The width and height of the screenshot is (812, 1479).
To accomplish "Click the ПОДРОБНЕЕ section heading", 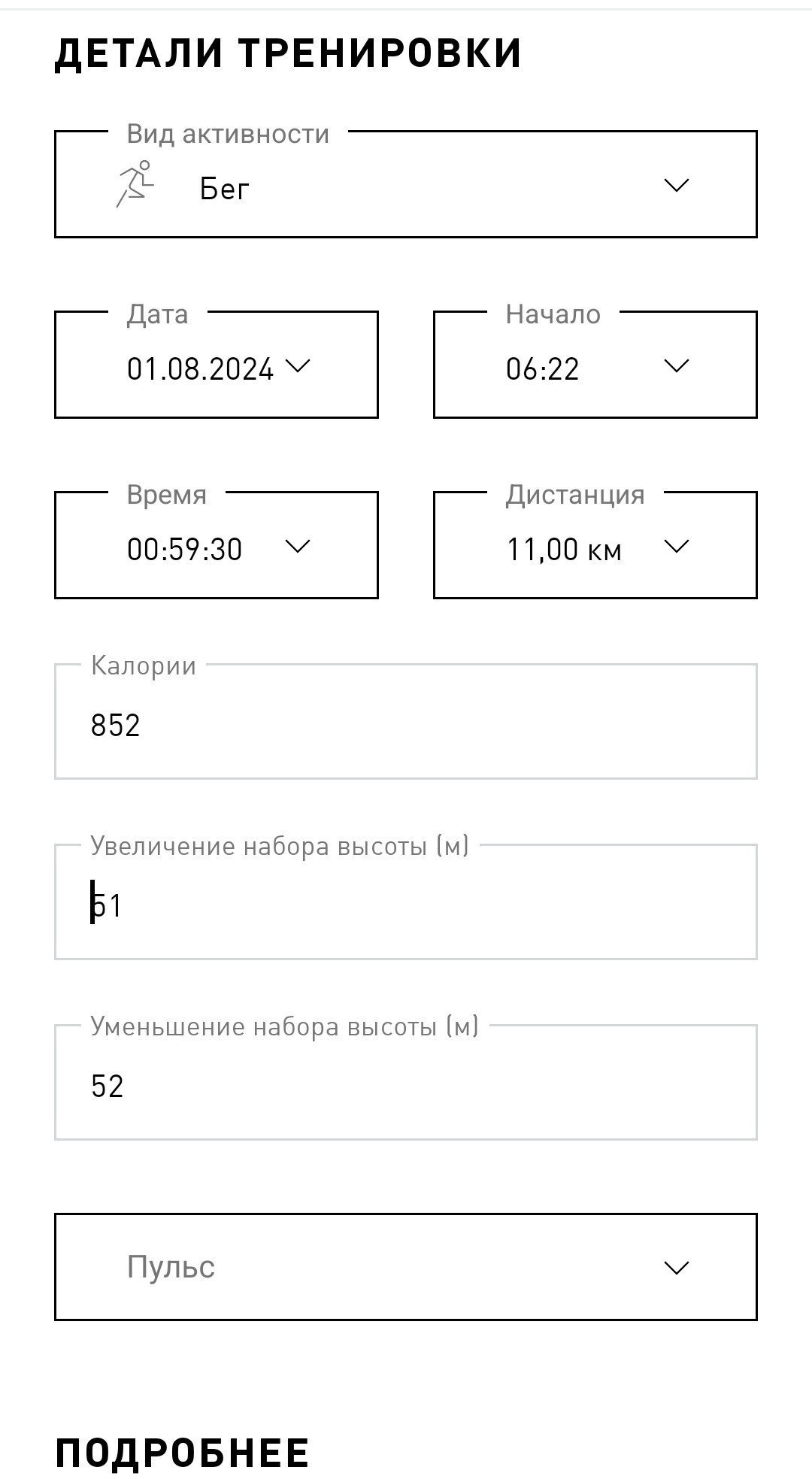I will [x=182, y=1452].
